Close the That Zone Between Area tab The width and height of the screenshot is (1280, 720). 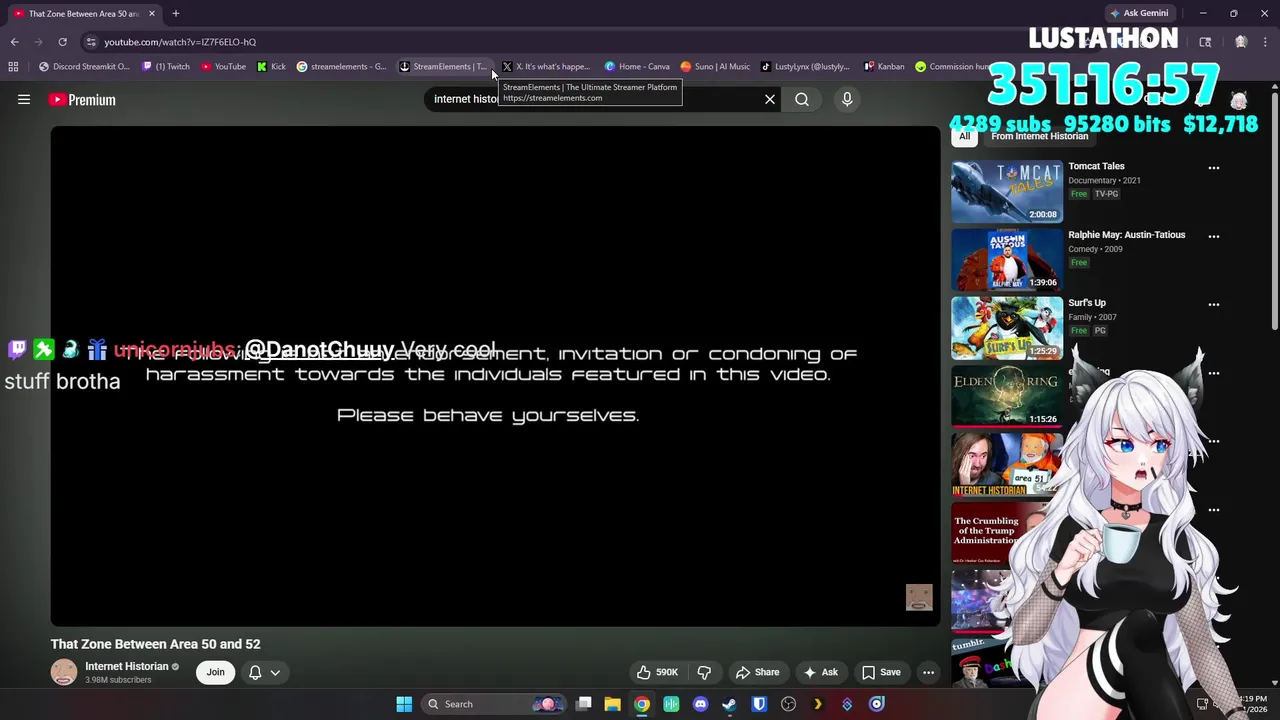coord(152,13)
